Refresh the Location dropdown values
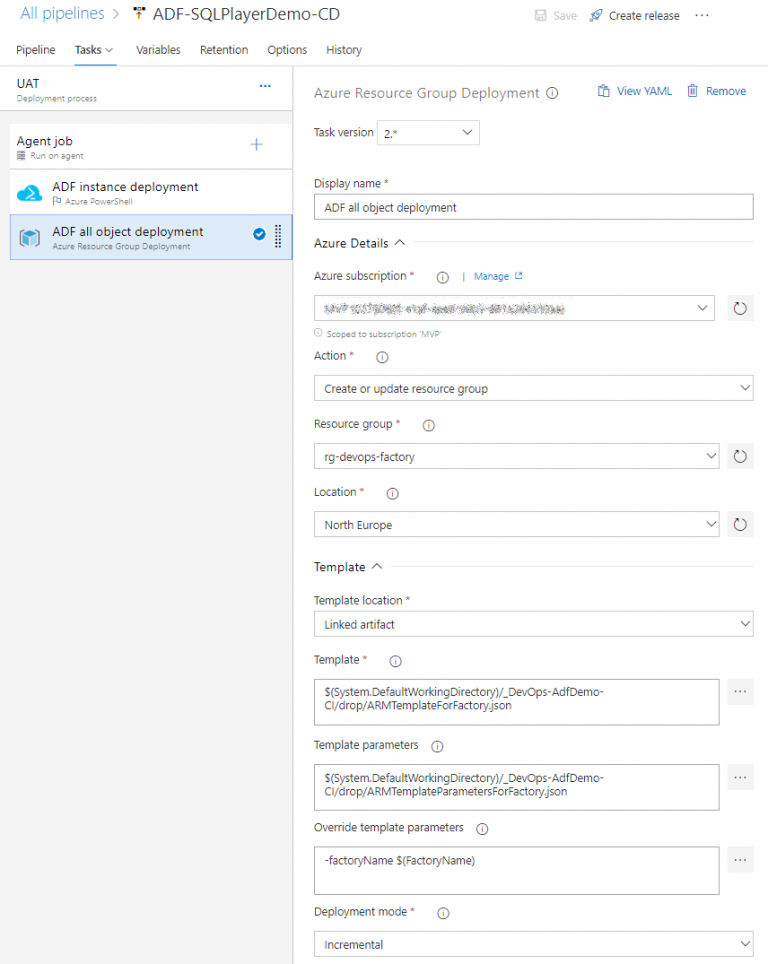The image size is (768, 964). point(740,524)
